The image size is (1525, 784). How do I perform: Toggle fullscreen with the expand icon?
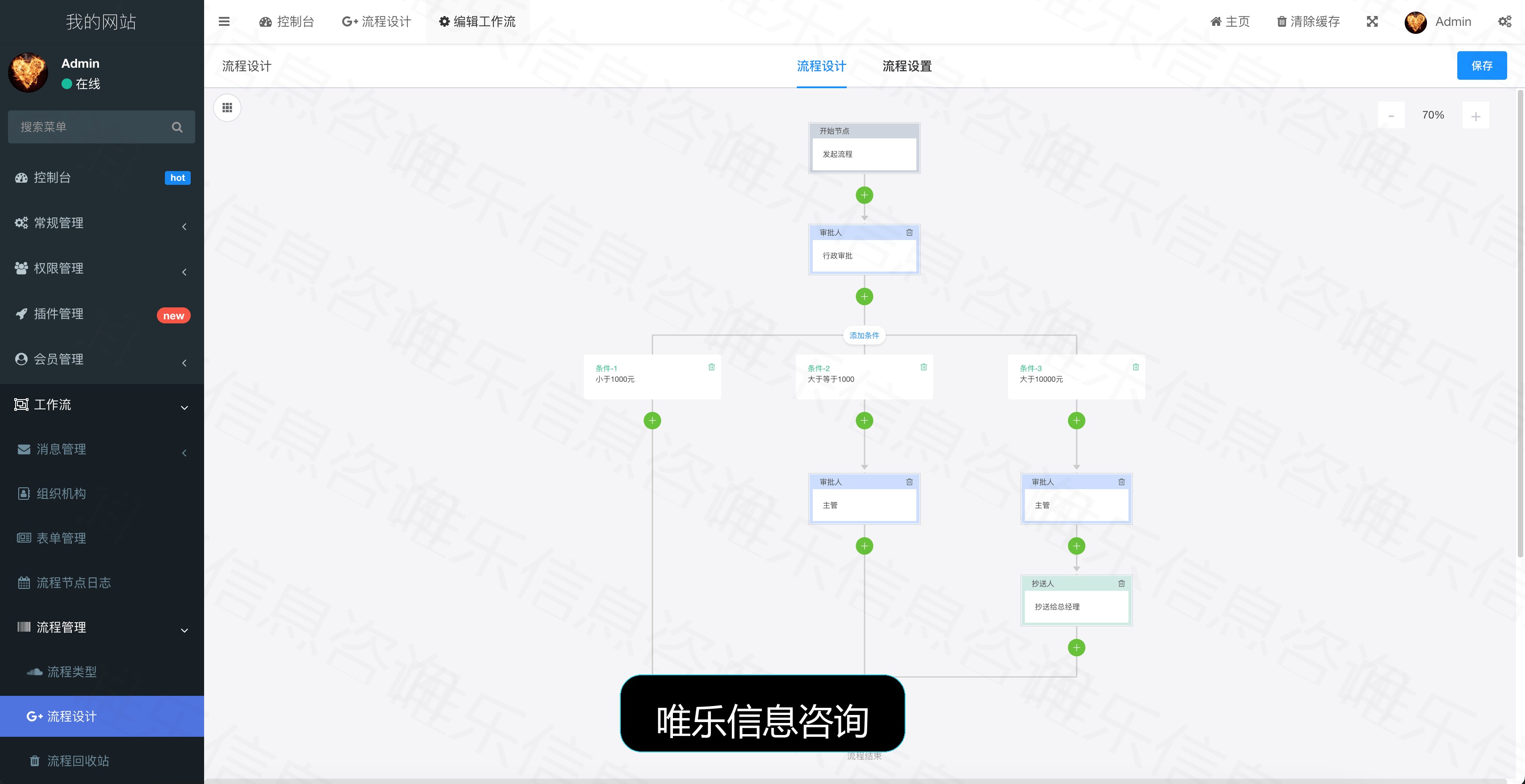pos(1372,22)
